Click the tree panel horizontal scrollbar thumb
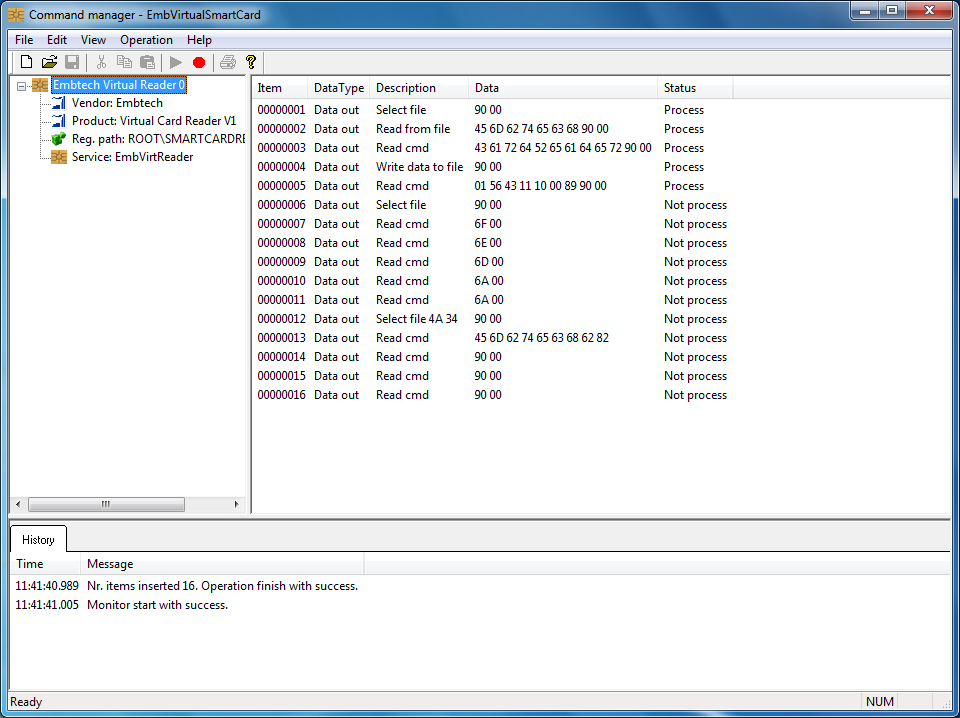960x718 pixels. pos(106,504)
